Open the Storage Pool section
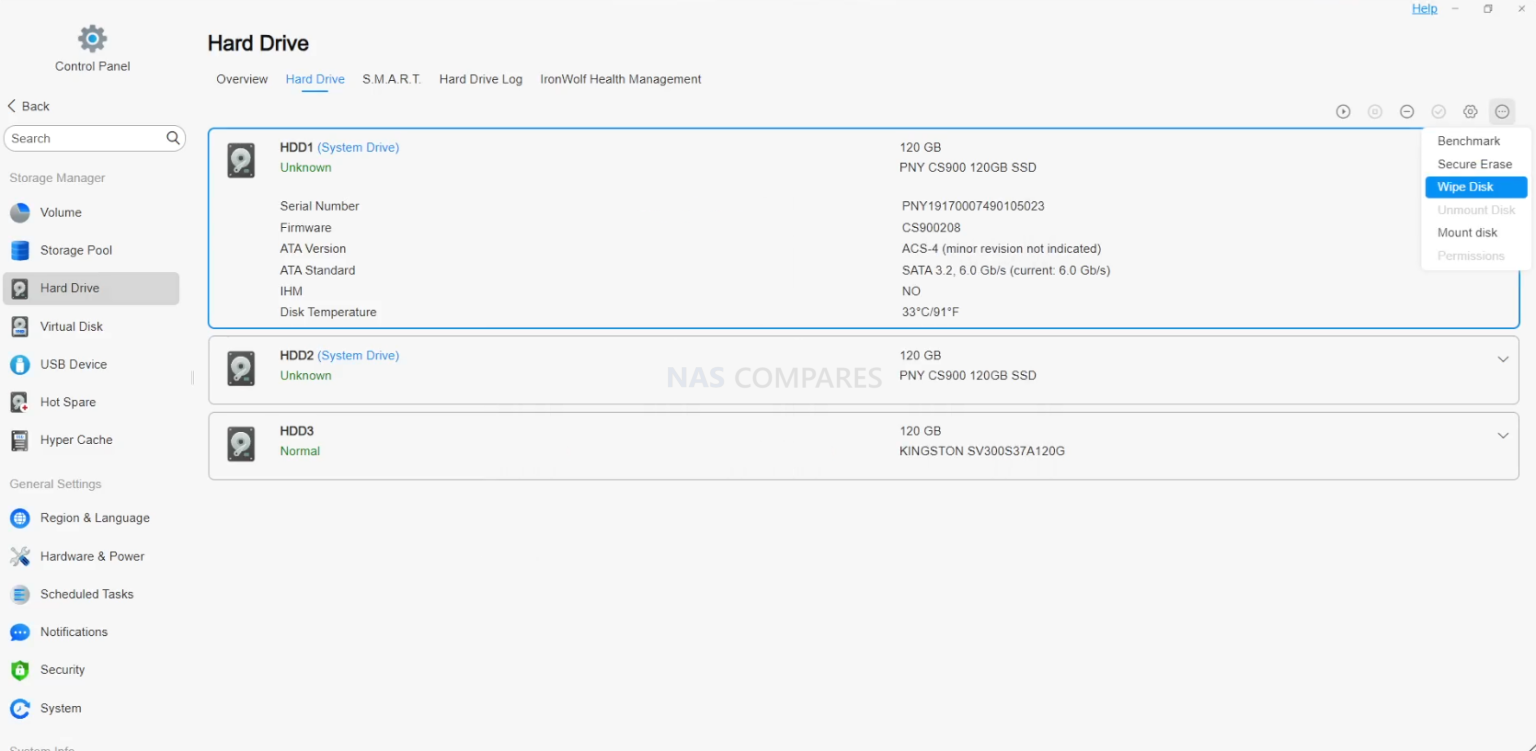 (x=21, y=250)
